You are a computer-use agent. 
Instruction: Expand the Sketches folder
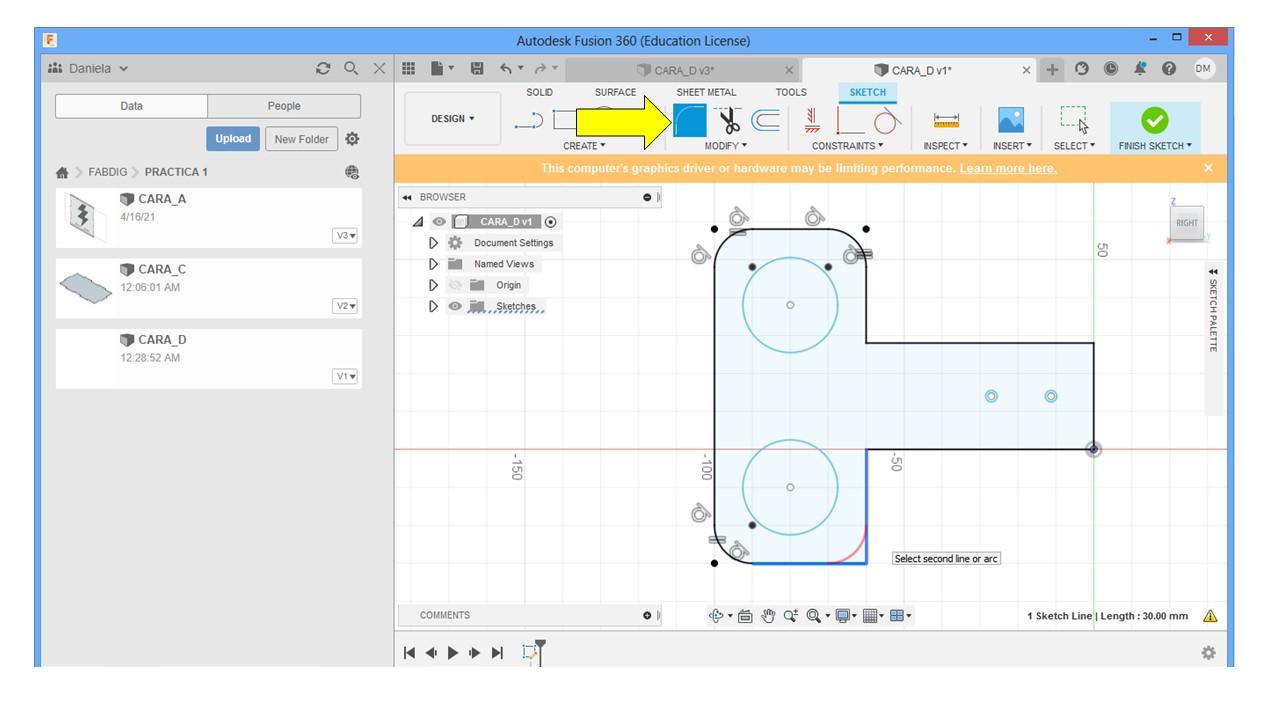[x=433, y=306]
